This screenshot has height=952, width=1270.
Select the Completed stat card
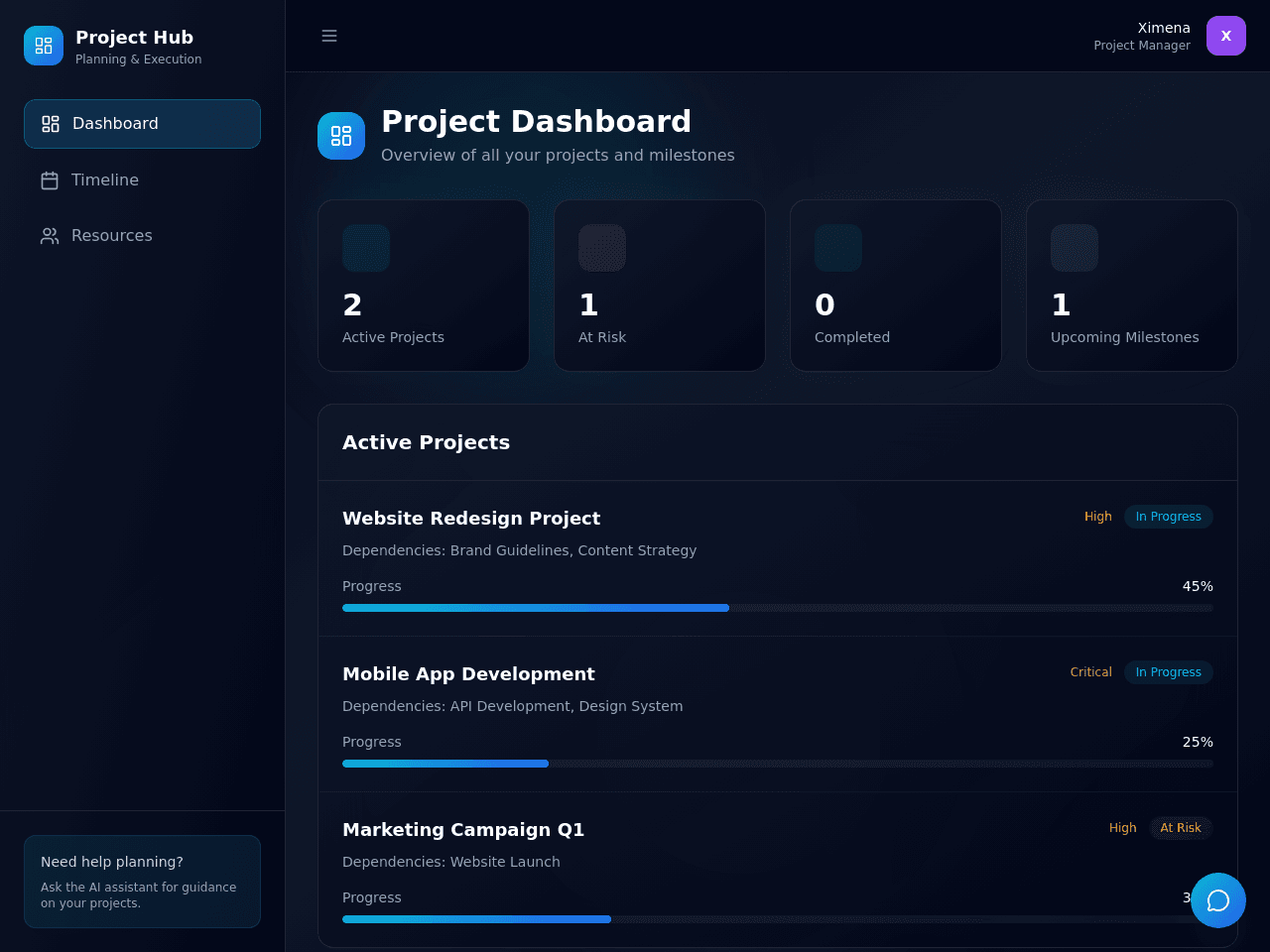click(x=896, y=286)
